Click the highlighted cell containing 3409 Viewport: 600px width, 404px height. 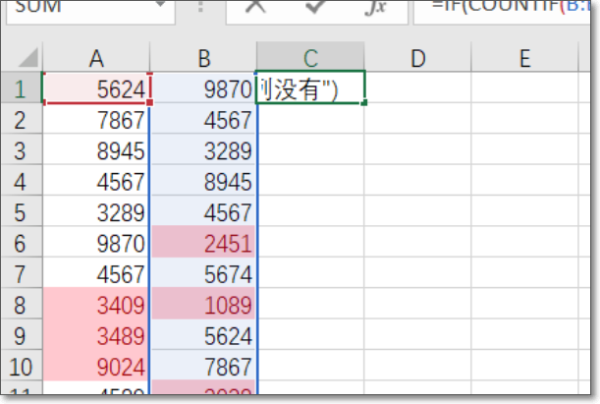[x=97, y=302]
